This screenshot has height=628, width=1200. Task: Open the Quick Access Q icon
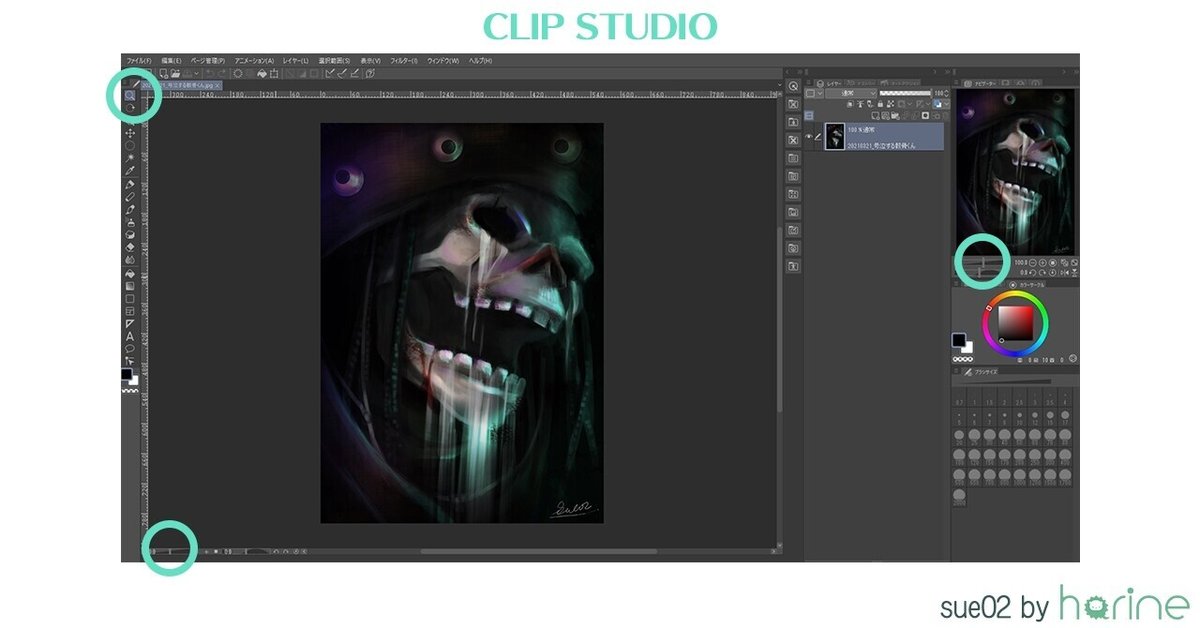[794, 86]
